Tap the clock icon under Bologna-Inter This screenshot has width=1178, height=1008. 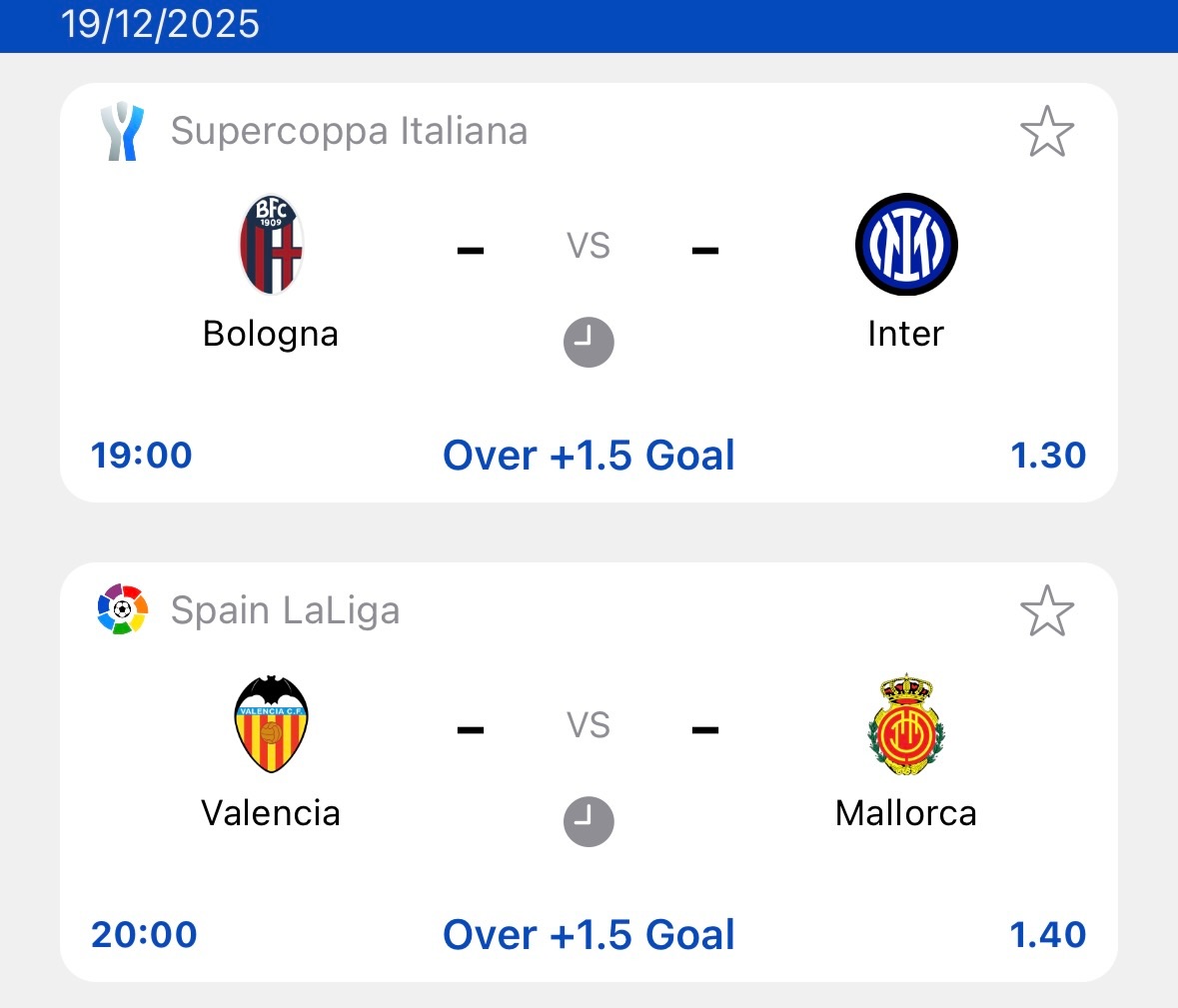pyautogui.click(x=589, y=343)
